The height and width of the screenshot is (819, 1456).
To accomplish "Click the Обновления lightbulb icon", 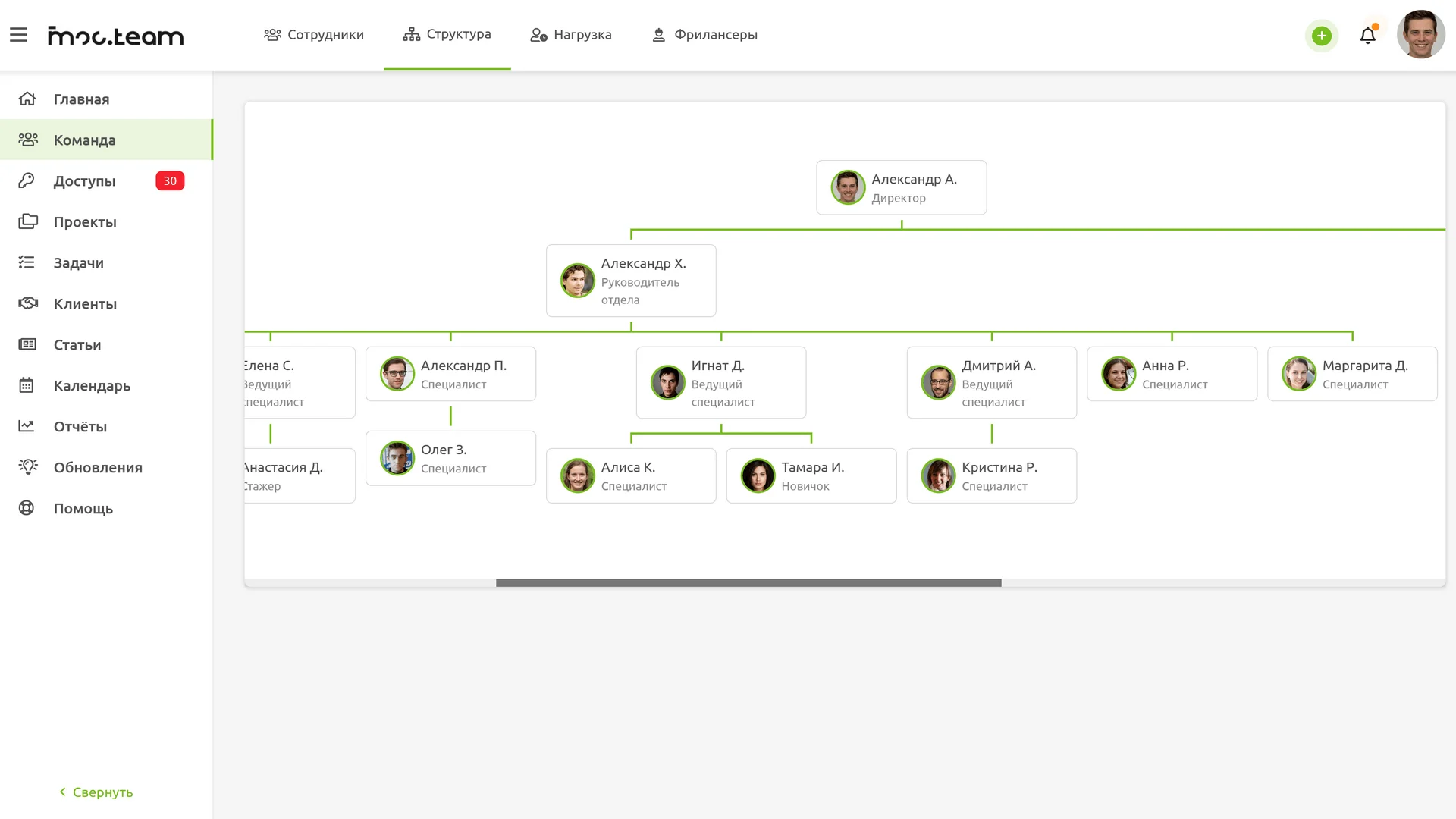I will click(x=27, y=467).
